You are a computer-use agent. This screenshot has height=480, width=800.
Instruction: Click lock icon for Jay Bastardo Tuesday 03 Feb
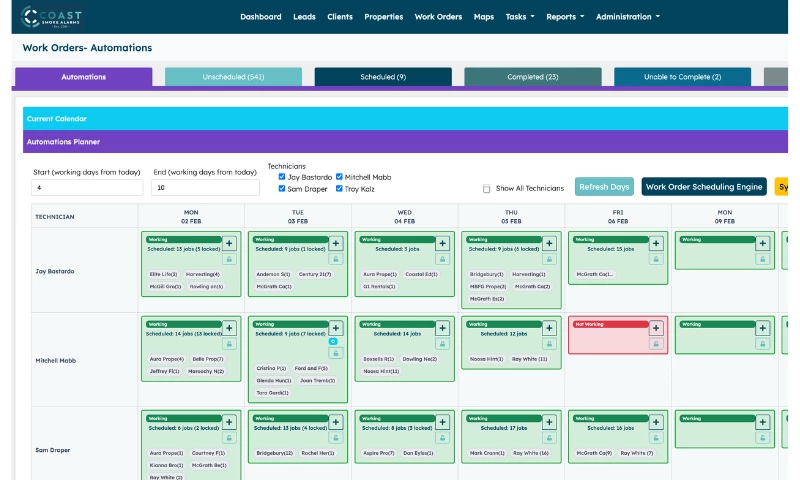tap(335, 259)
